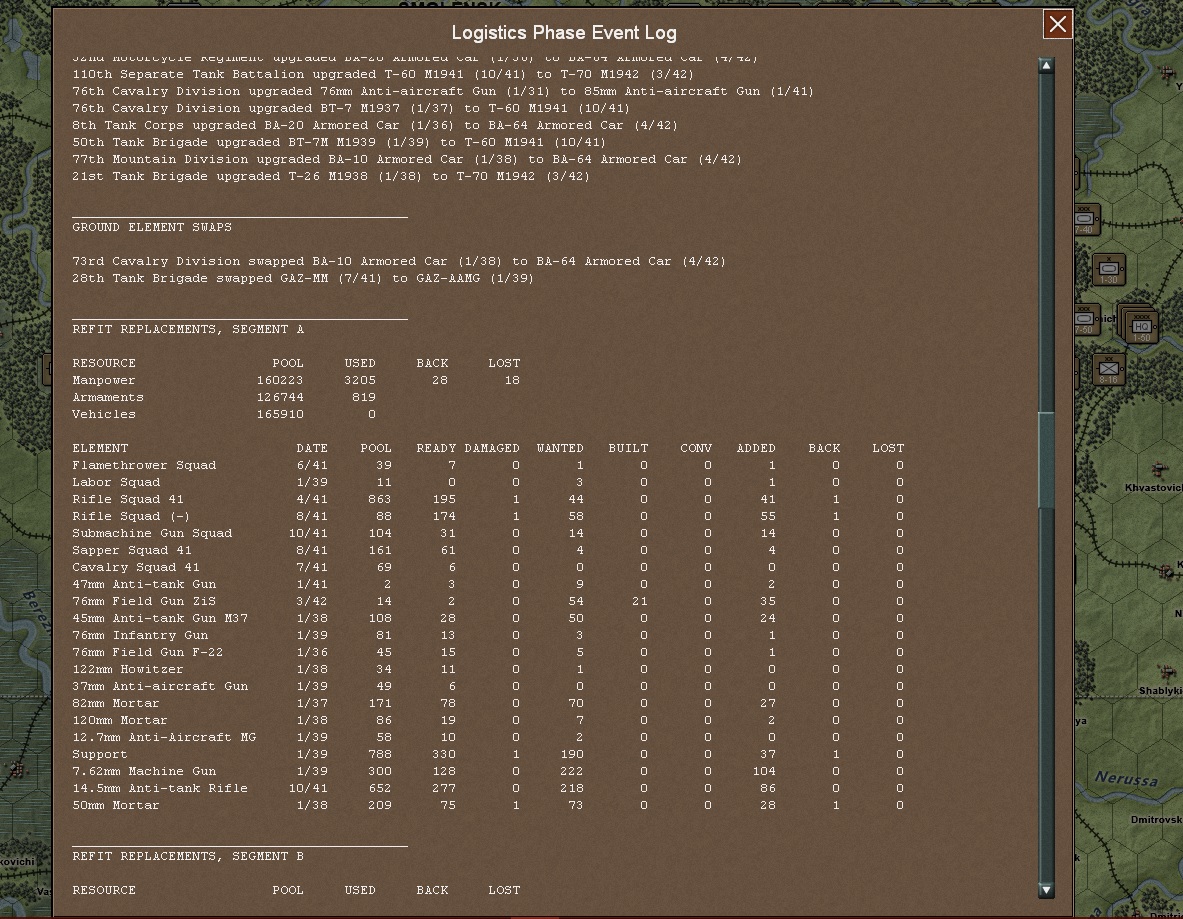1183x919 pixels.
Task: Click the 76mm Infantry Gun row label
Action: (x=140, y=635)
